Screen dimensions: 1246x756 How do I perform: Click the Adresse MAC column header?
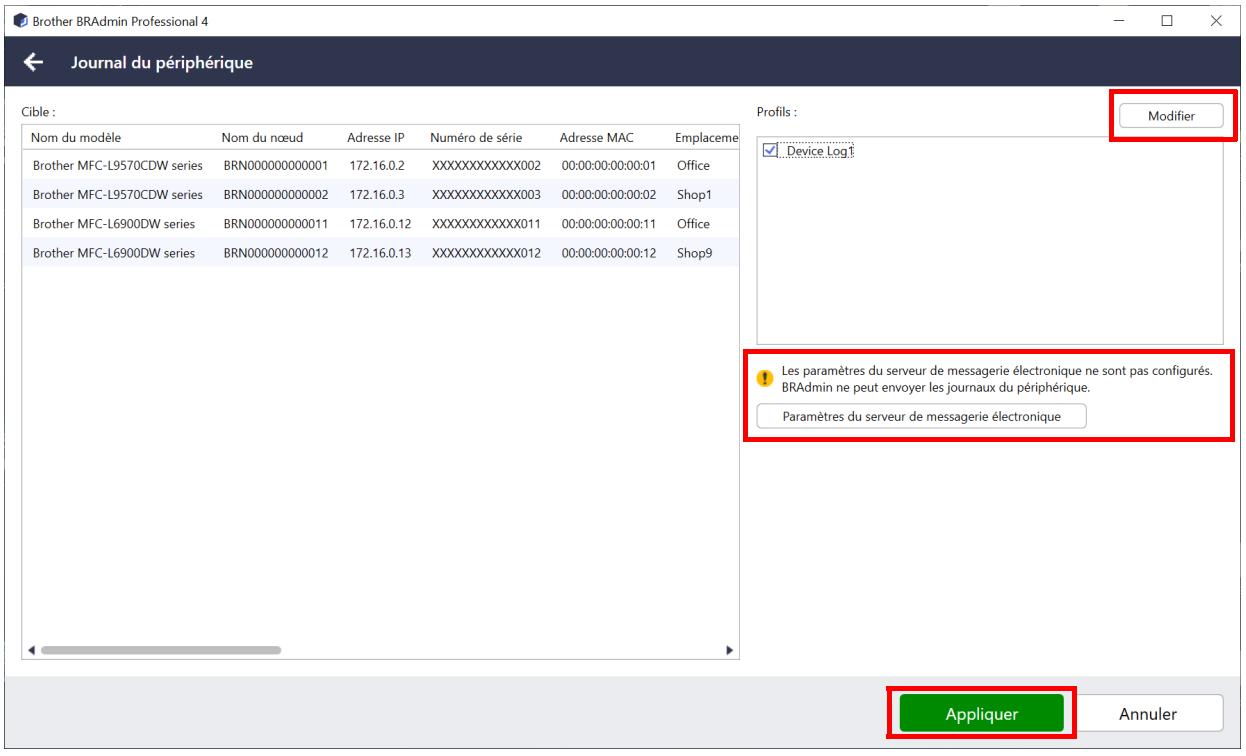pyautogui.click(x=597, y=137)
